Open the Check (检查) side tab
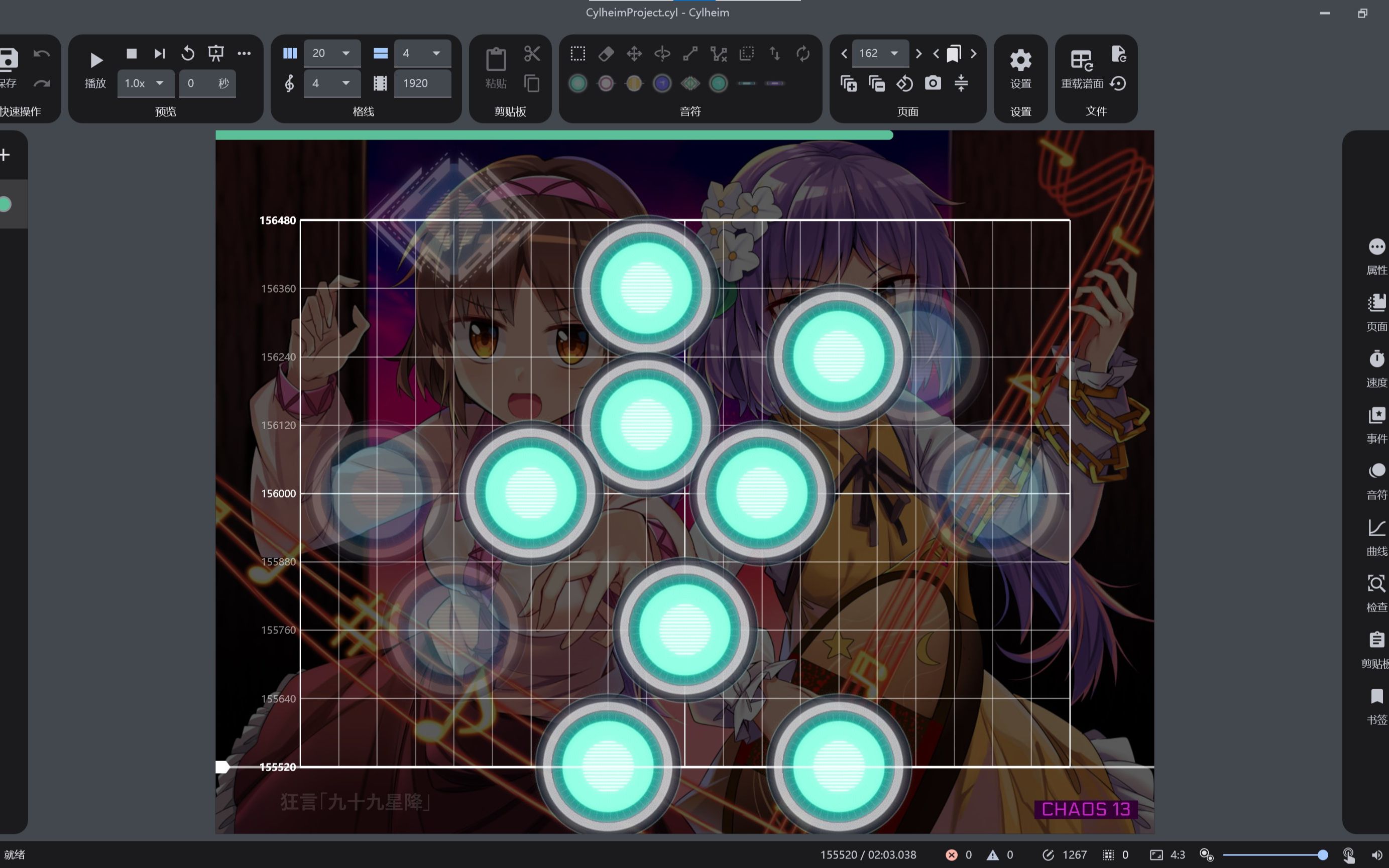 (1376, 593)
